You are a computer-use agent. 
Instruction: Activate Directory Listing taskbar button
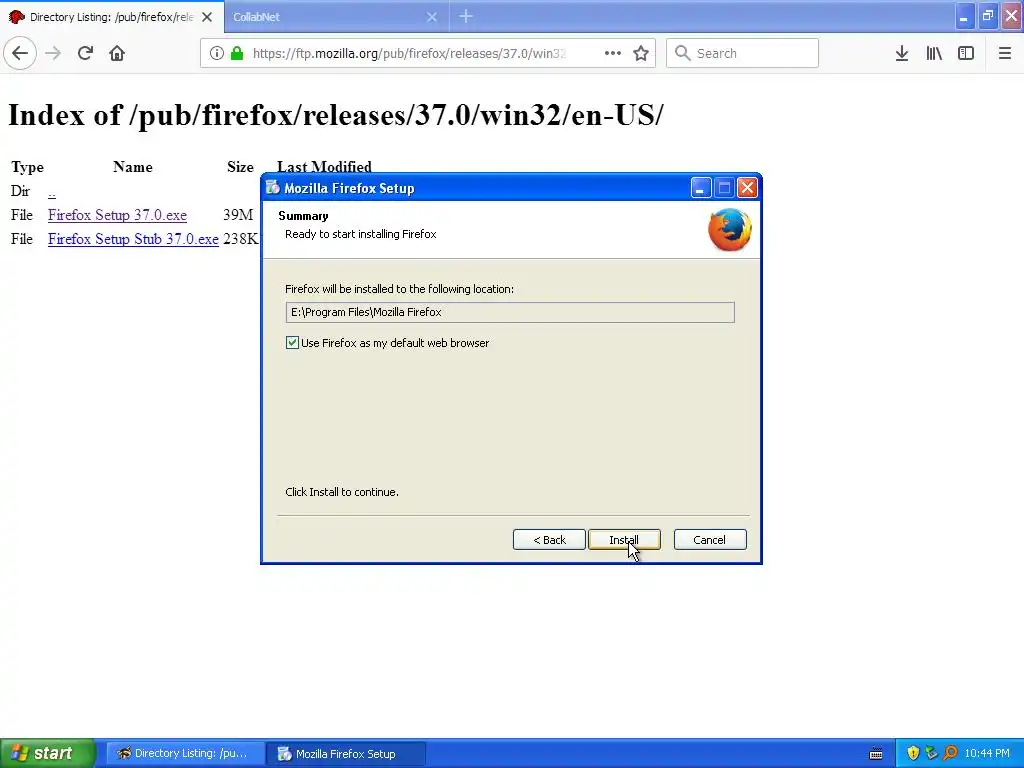click(x=185, y=754)
